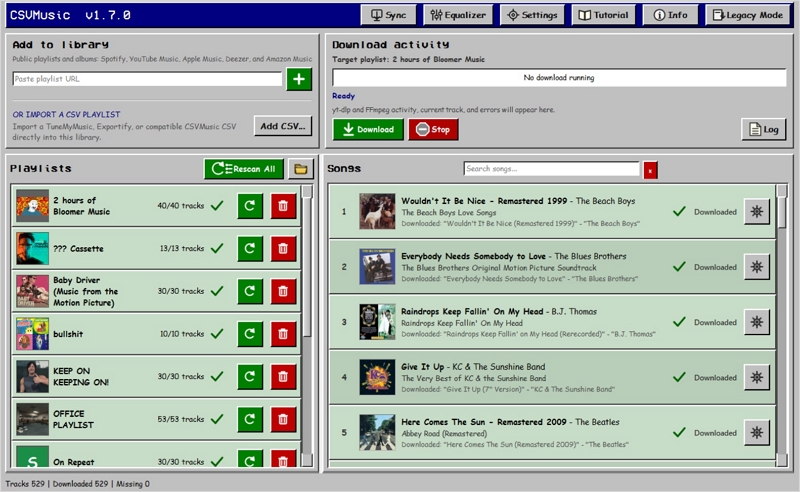800x492 pixels.
Task: Click song title "Here Comes The Sun - Remastered 2009"
Action: tap(484, 422)
